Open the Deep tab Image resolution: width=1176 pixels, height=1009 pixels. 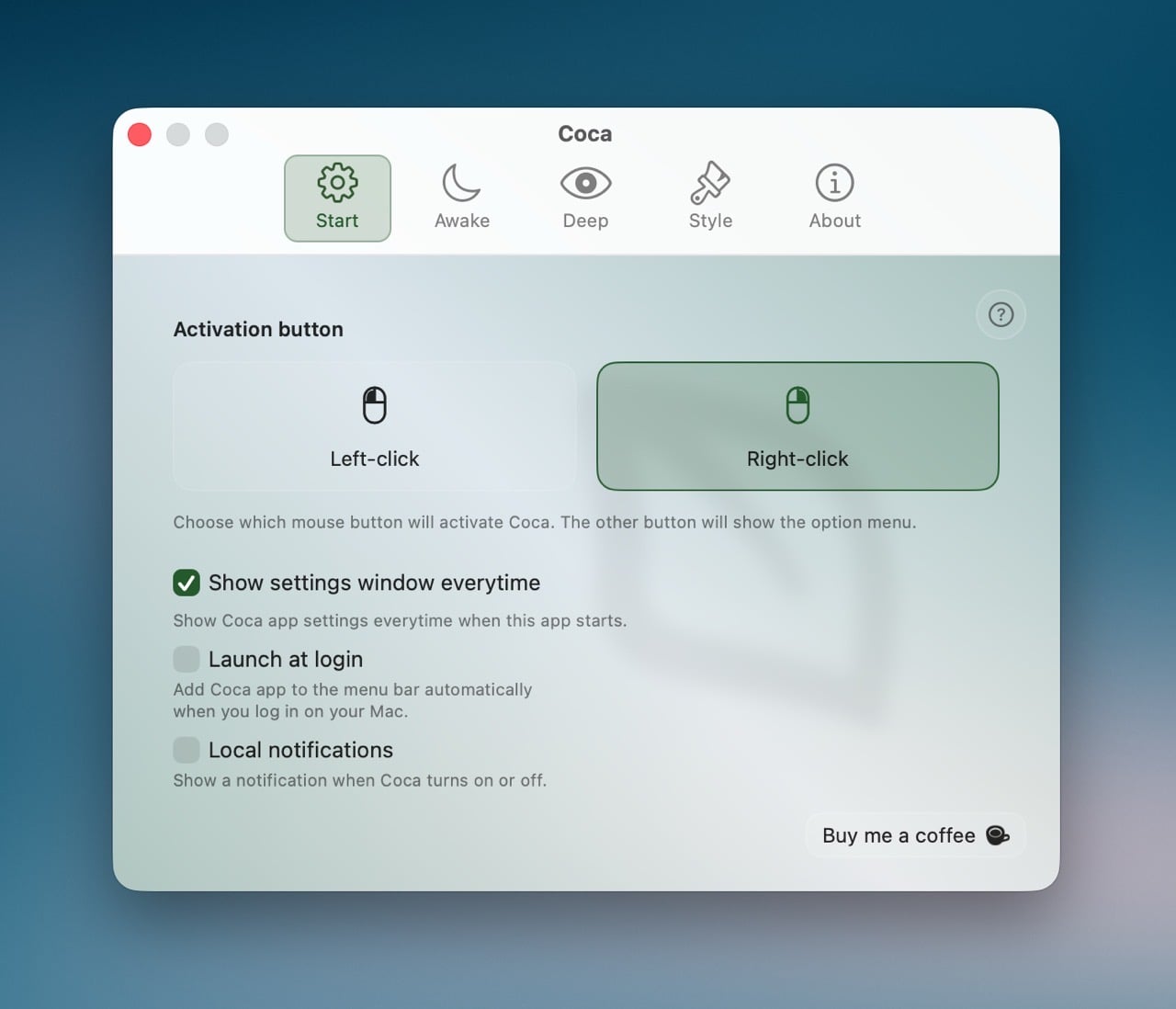click(x=585, y=198)
